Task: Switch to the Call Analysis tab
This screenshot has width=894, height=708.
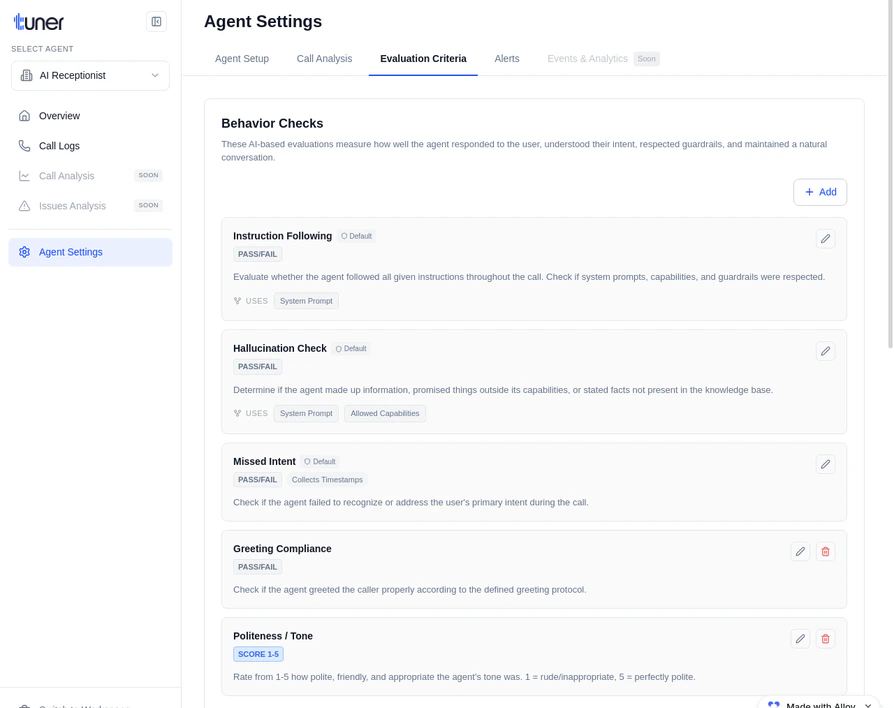Action: tap(324, 59)
